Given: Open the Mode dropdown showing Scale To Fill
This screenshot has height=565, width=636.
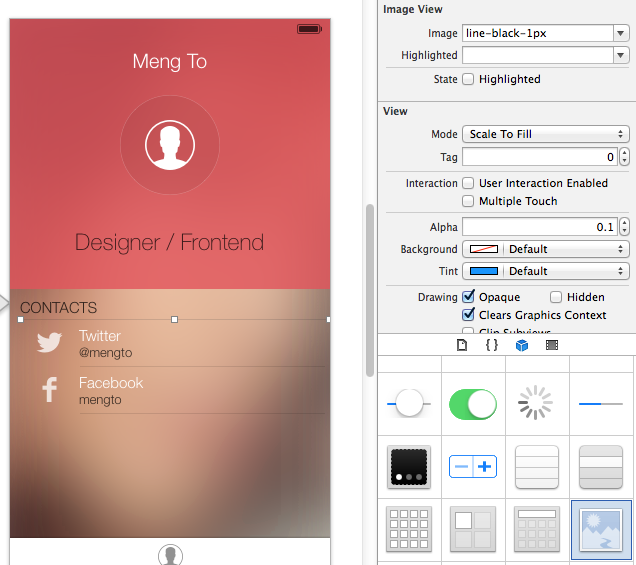Looking at the screenshot, I should pyautogui.click(x=545, y=134).
